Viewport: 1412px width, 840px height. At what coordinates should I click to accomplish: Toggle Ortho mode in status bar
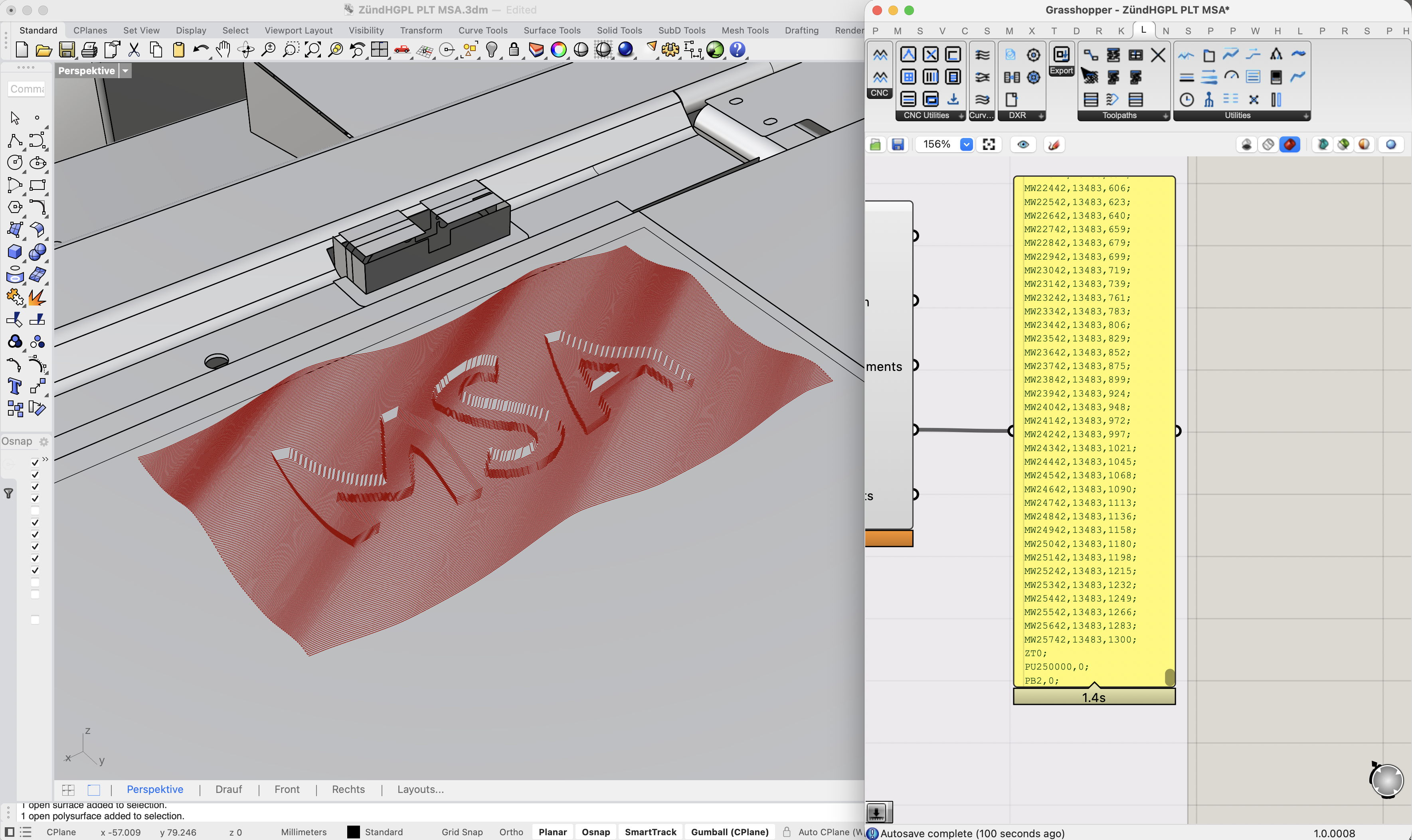tap(511, 832)
